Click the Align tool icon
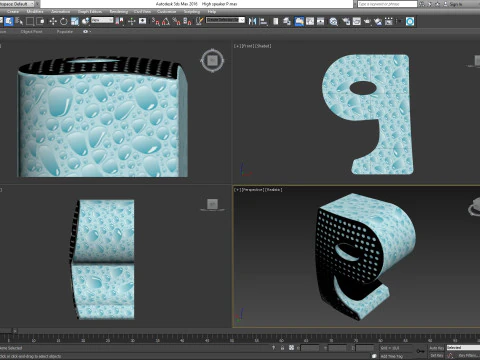 pos(263,21)
